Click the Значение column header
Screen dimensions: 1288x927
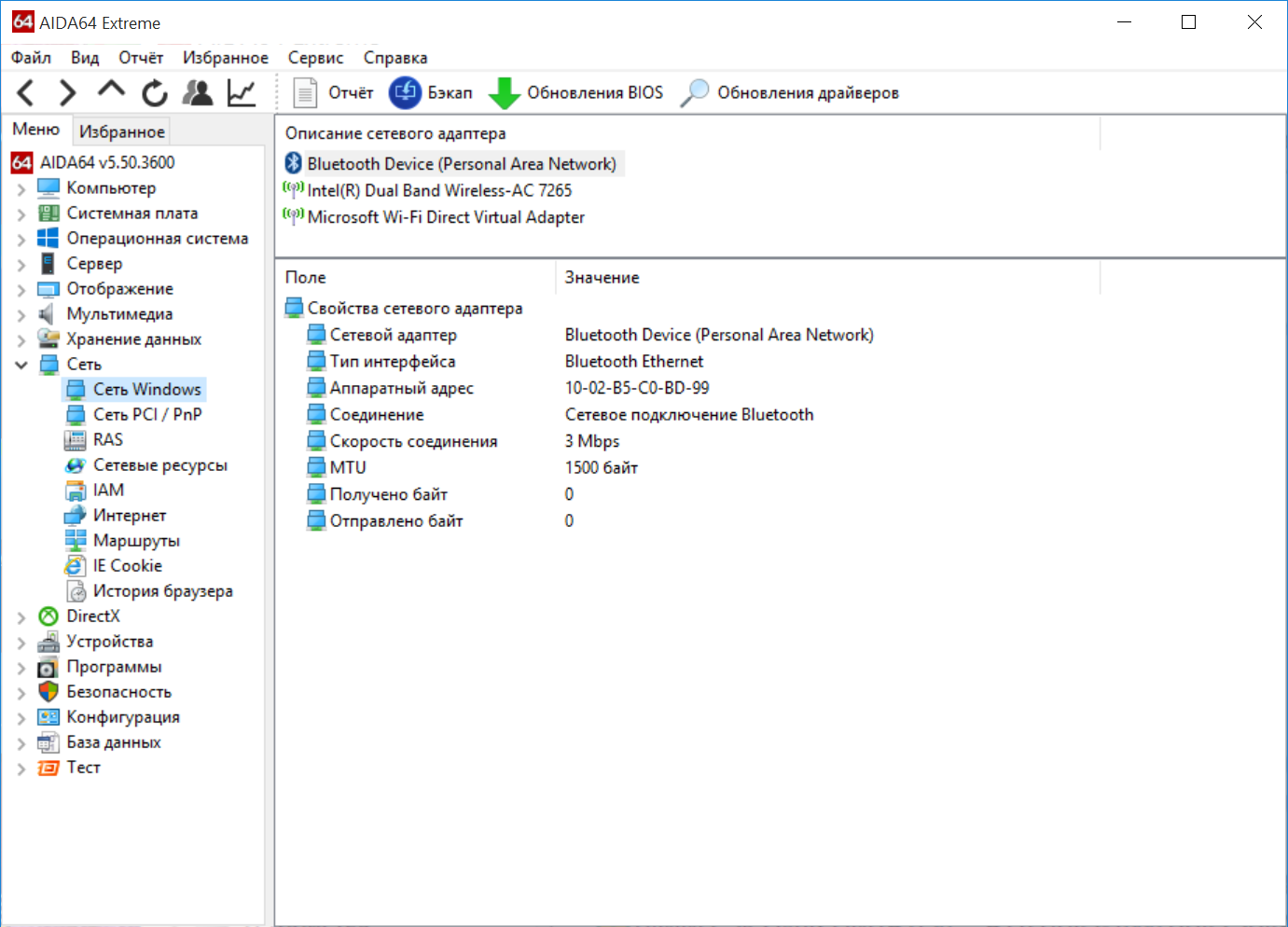(x=828, y=277)
